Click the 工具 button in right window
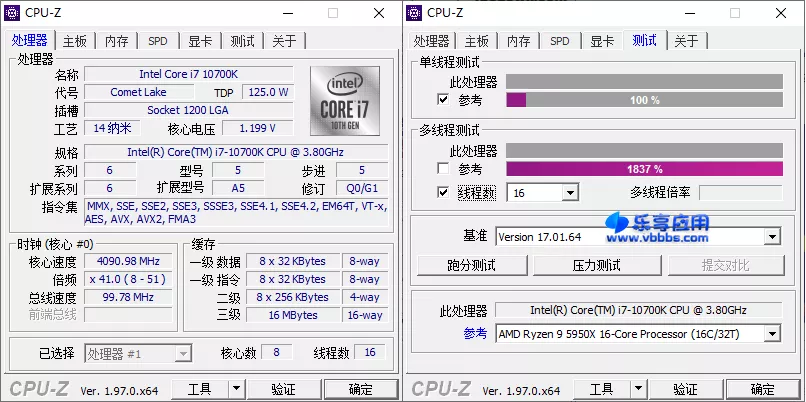This screenshot has height=402, width=806. [x=601, y=389]
